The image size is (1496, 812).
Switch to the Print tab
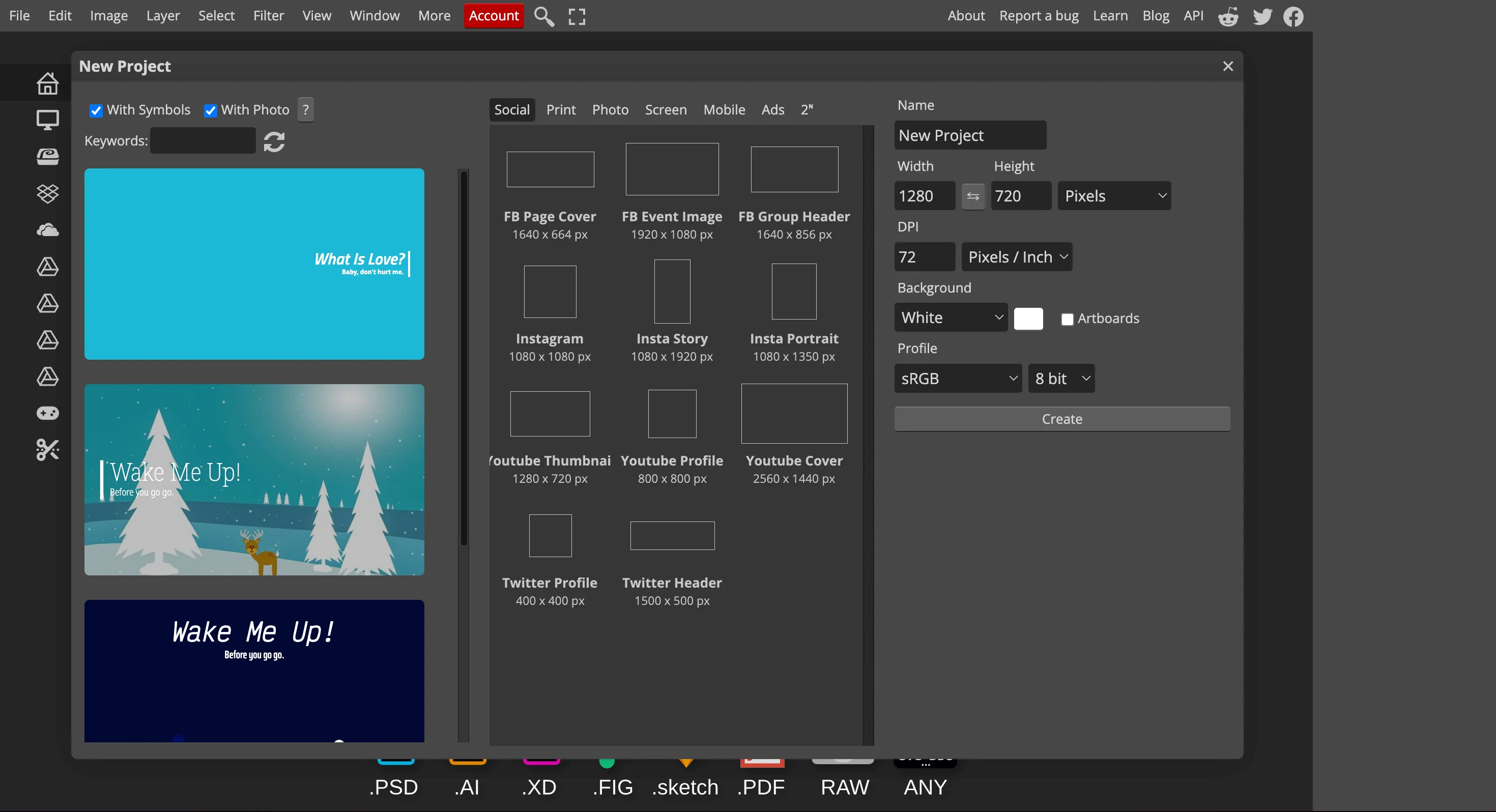tap(560, 110)
